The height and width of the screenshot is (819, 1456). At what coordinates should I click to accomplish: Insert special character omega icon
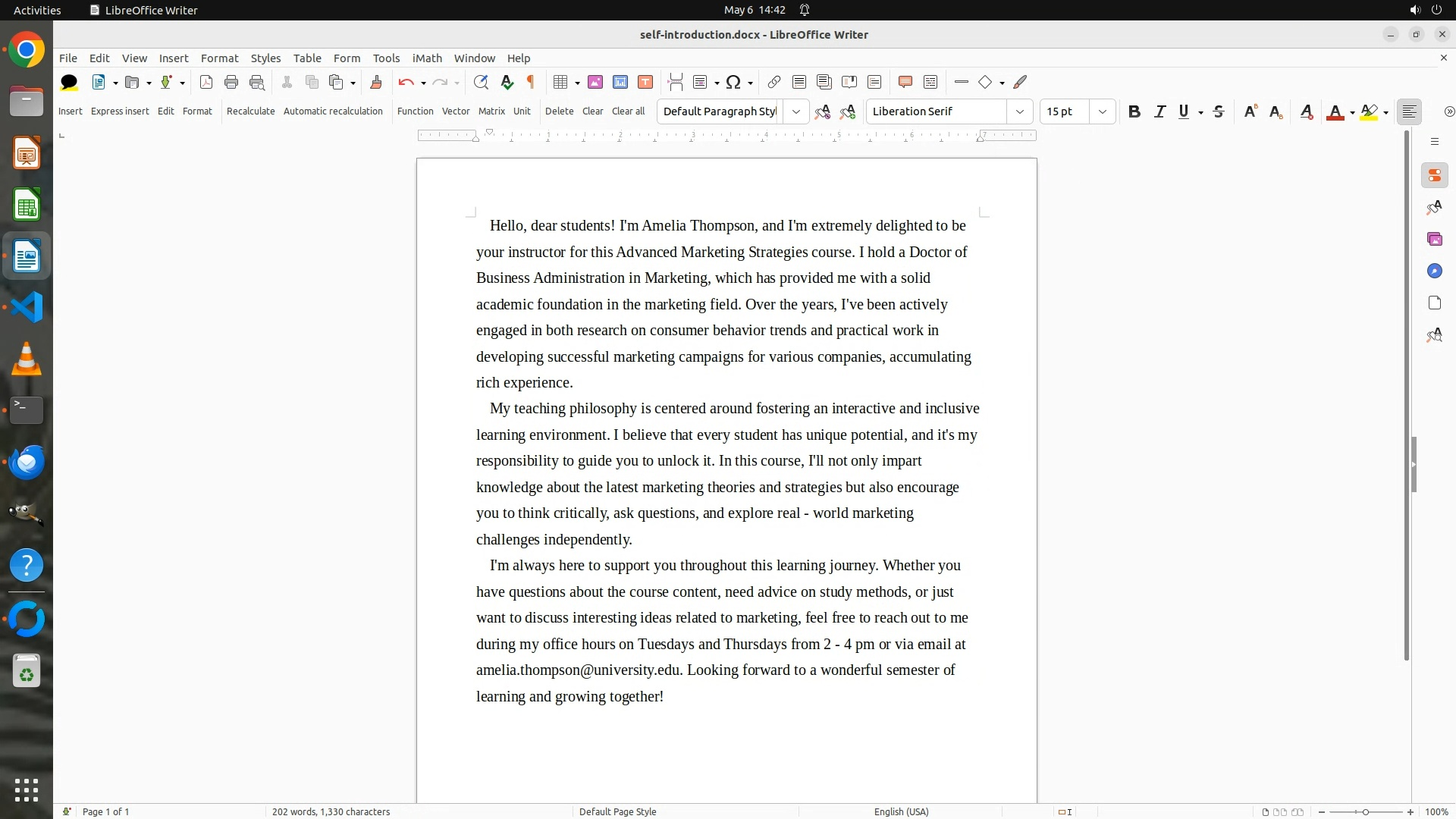click(733, 82)
